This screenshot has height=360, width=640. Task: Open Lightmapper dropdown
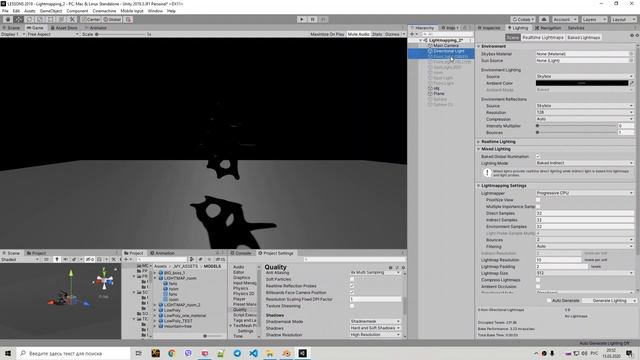(x=584, y=193)
